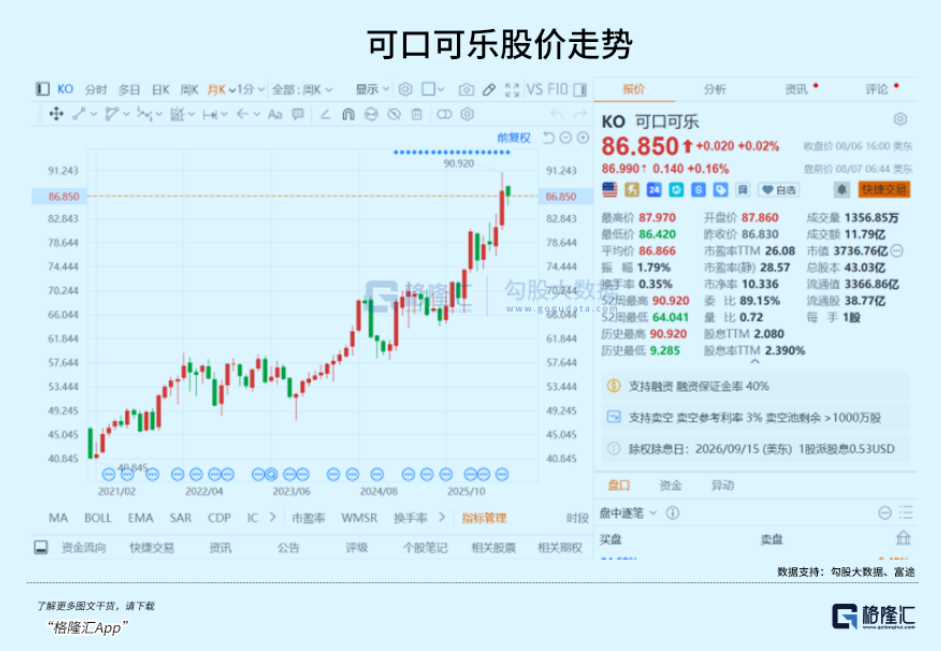The height and width of the screenshot is (651, 941).
Task: Select the pencil draw tool icon
Action: click(x=489, y=89)
